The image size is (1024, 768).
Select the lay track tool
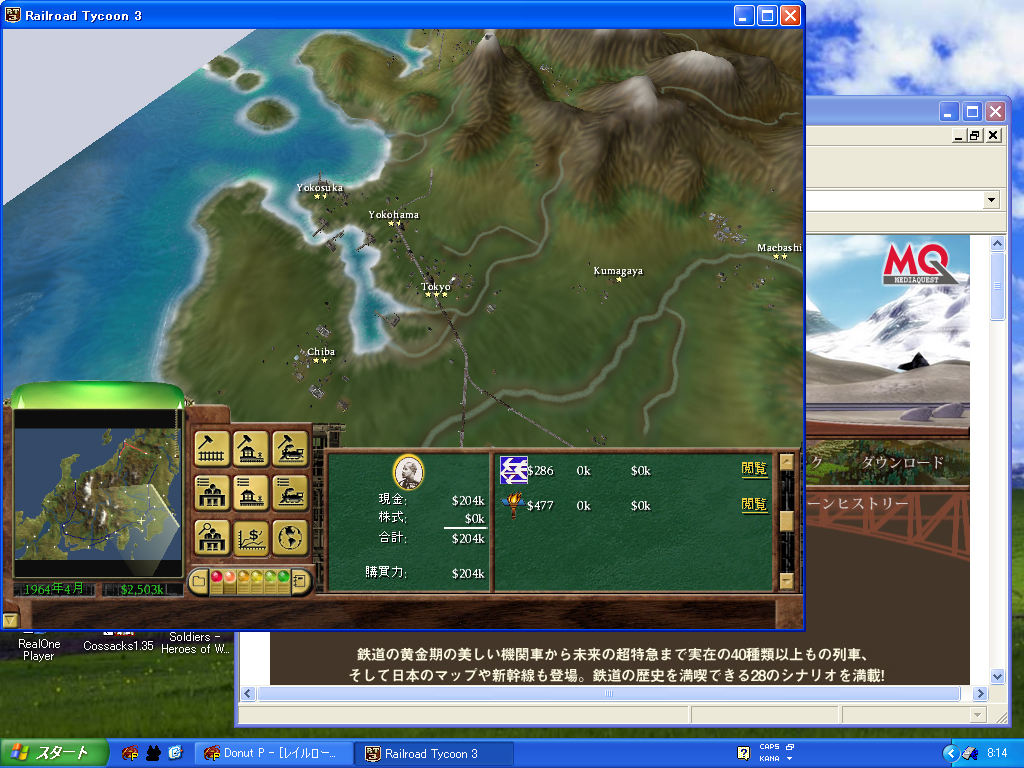(212, 448)
